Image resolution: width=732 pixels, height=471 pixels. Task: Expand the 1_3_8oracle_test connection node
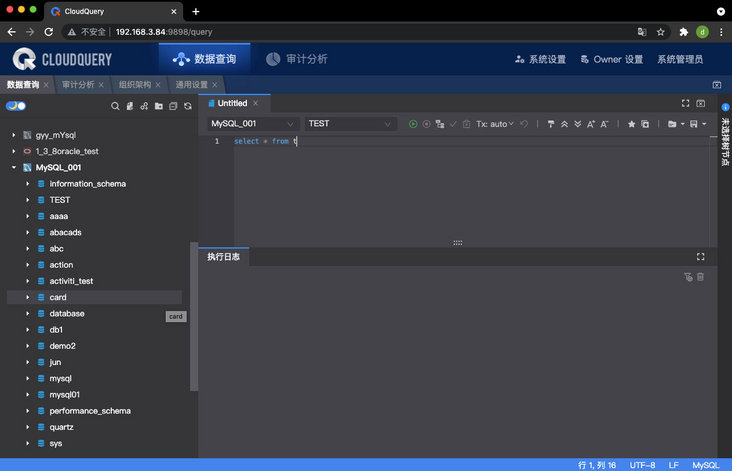[14, 151]
